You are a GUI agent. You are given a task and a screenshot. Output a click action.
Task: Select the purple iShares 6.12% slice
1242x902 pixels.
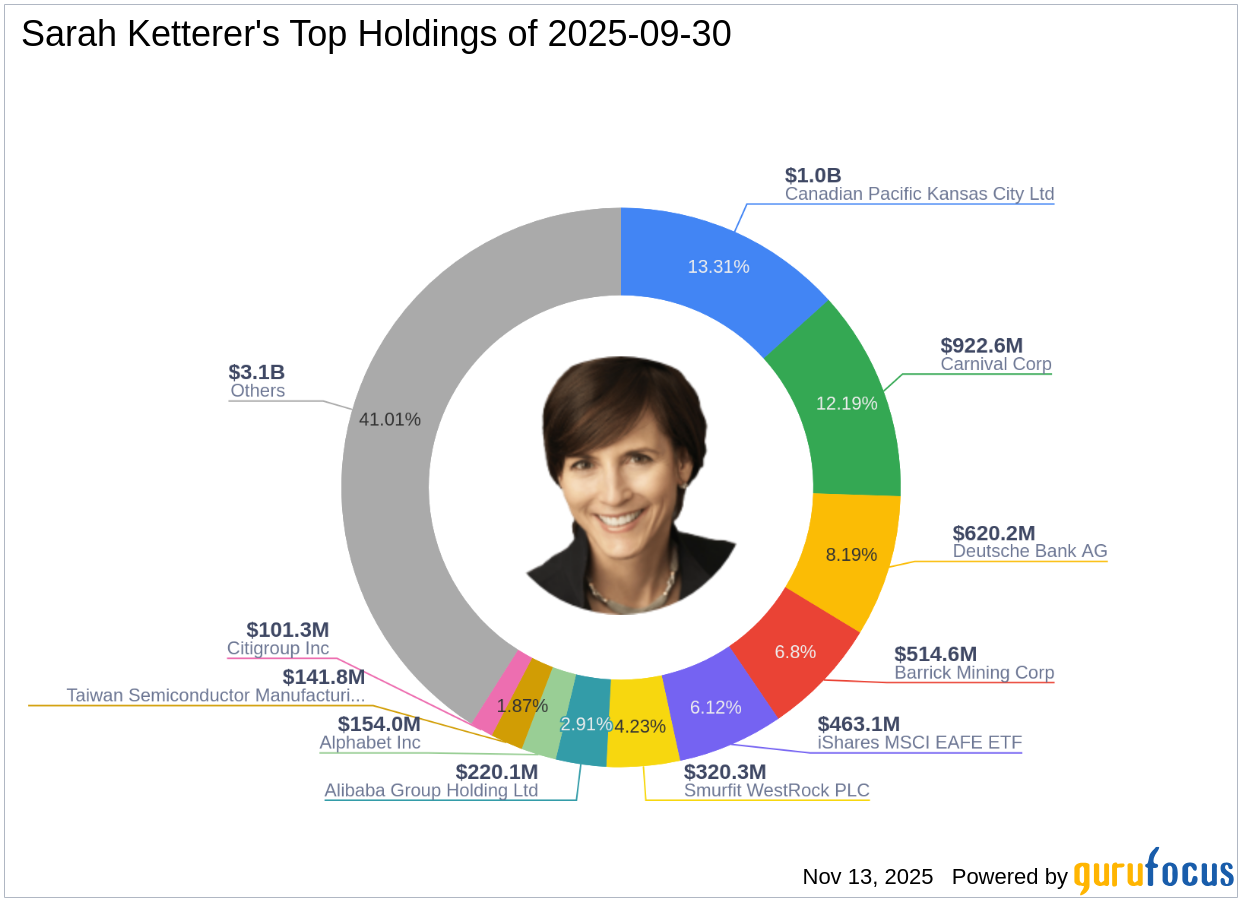[x=715, y=707]
